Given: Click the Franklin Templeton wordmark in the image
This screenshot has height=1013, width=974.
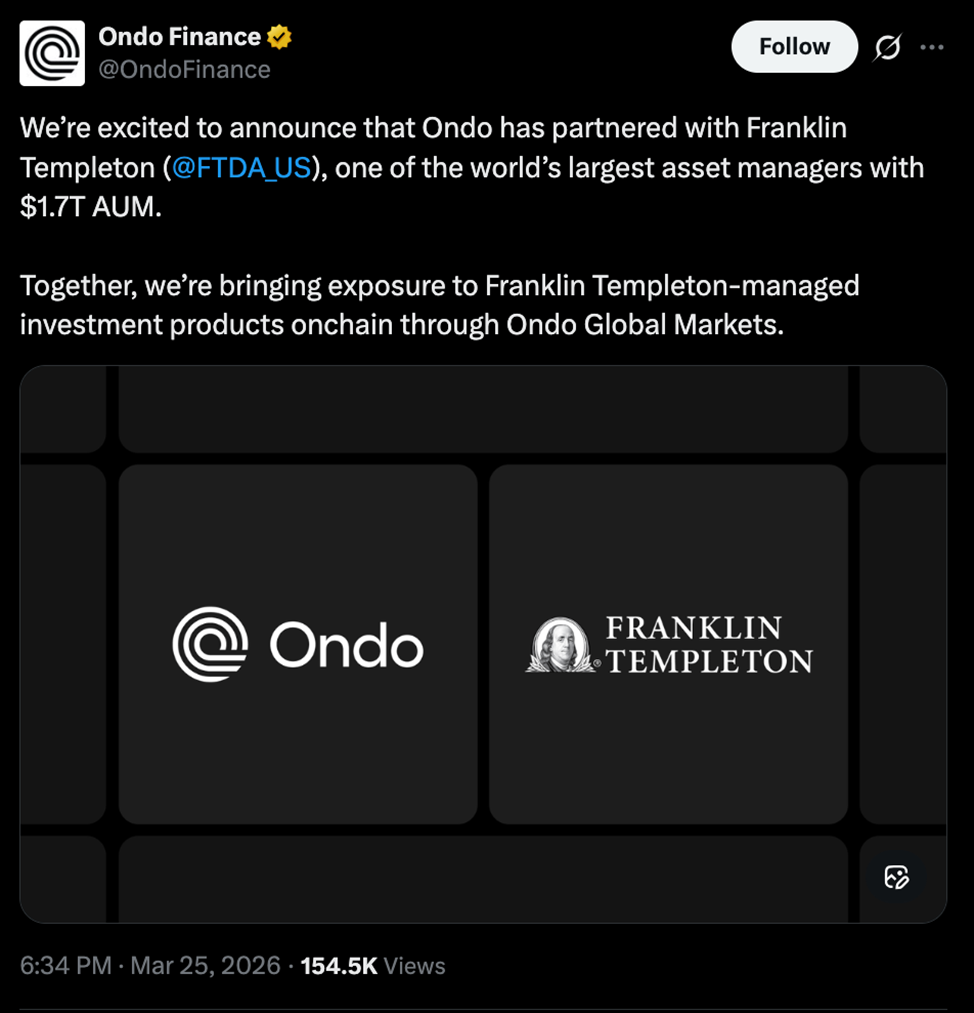Looking at the screenshot, I should pos(708,645).
